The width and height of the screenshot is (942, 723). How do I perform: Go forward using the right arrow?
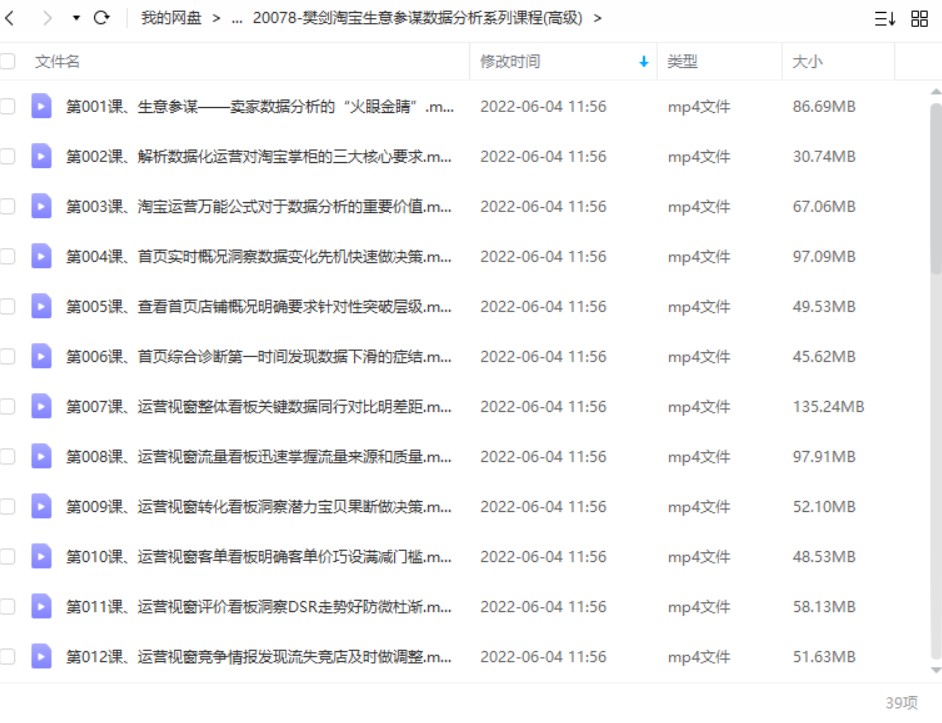pyautogui.click(x=47, y=18)
